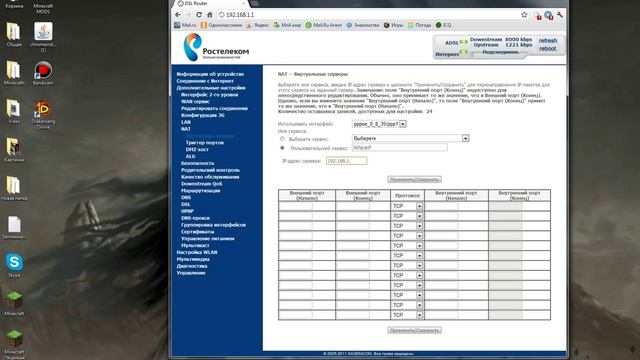Open the browser home page icon
Image resolution: width=640 pixels, height=360 pixels.
point(209,15)
